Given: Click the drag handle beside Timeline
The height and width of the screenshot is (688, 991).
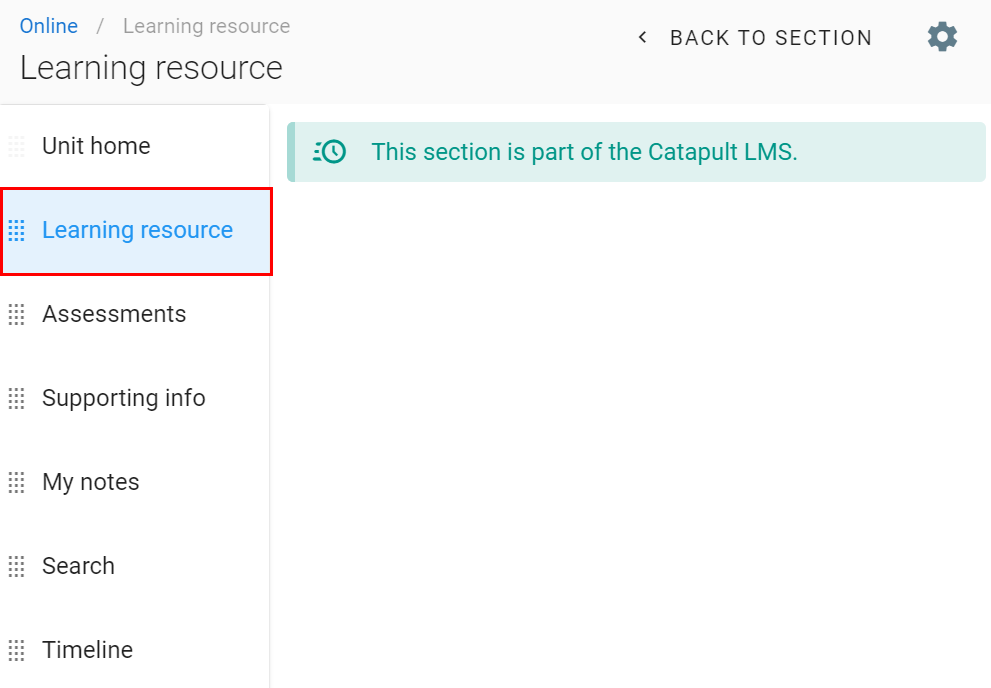Looking at the screenshot, I should click(x=16, y=651).
